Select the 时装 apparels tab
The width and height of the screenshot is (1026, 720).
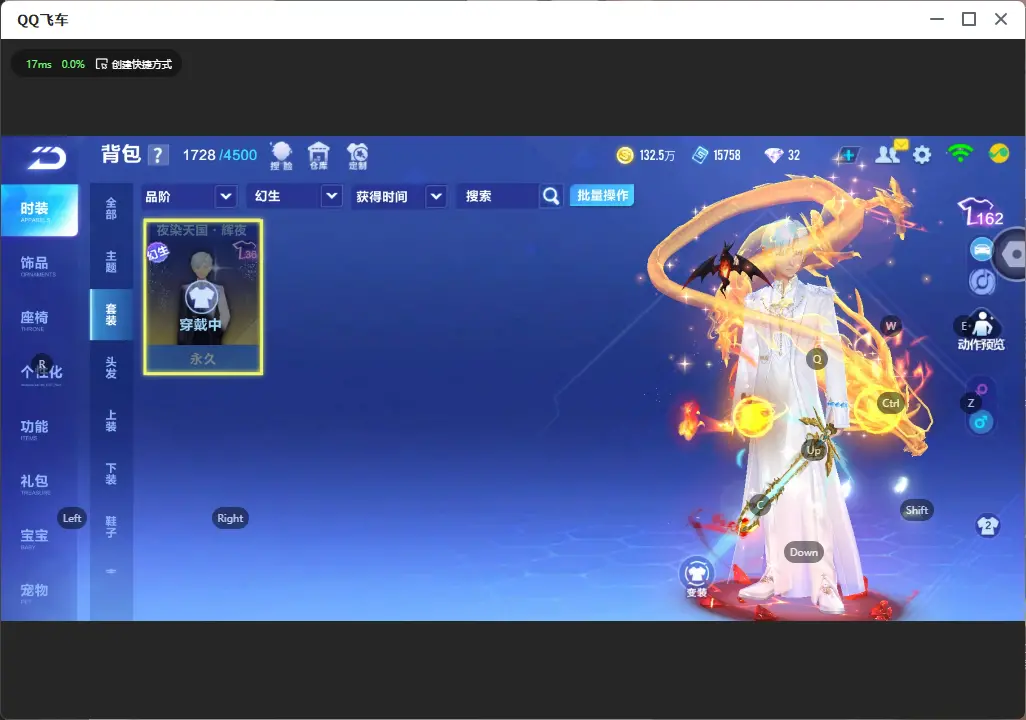[x=39, y=210]
